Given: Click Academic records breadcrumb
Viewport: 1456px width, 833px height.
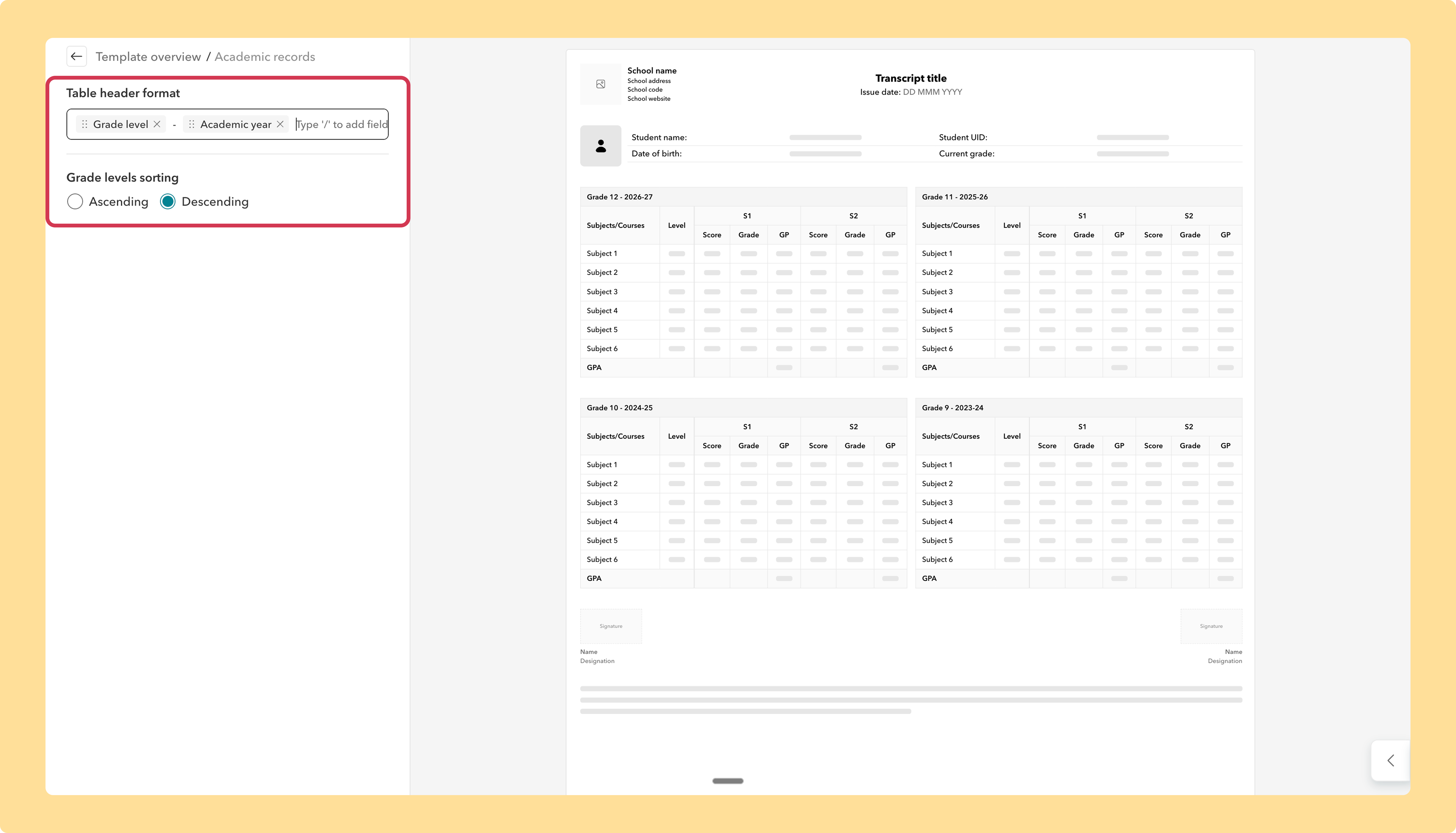Looking at the screenshot, I should (x=265, y=57).
